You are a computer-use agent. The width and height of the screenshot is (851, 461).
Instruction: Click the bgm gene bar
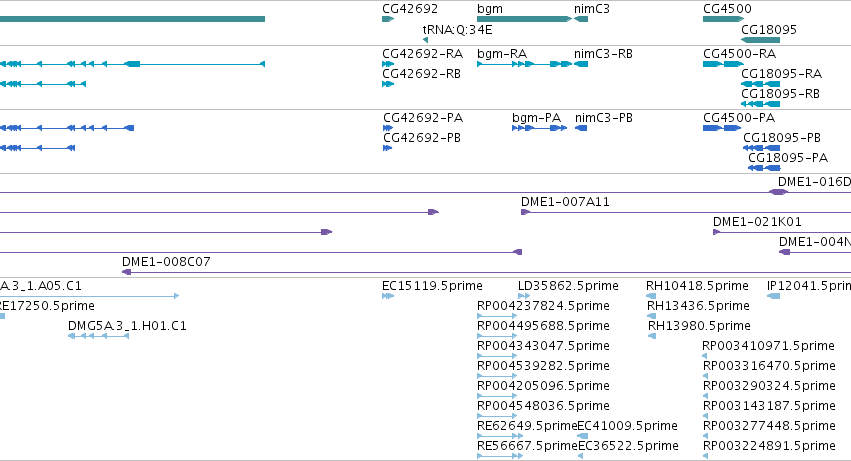(x=524, y=19)
